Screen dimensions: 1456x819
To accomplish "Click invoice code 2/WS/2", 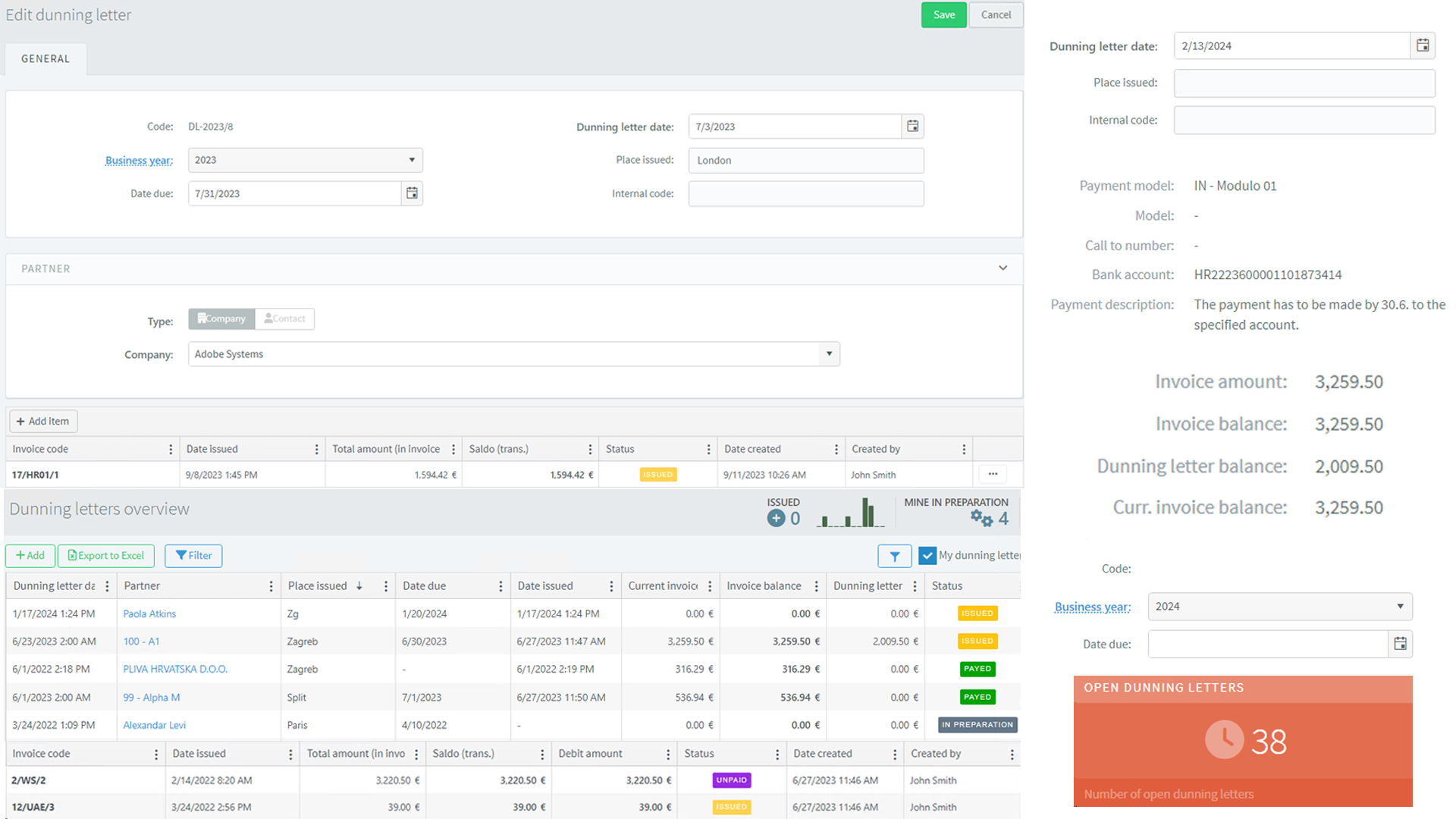I will point(29,780).
